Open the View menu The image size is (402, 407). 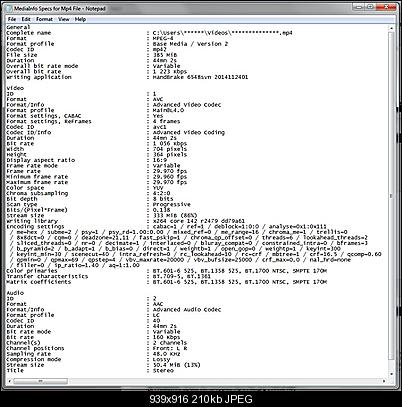coord(64,19)
